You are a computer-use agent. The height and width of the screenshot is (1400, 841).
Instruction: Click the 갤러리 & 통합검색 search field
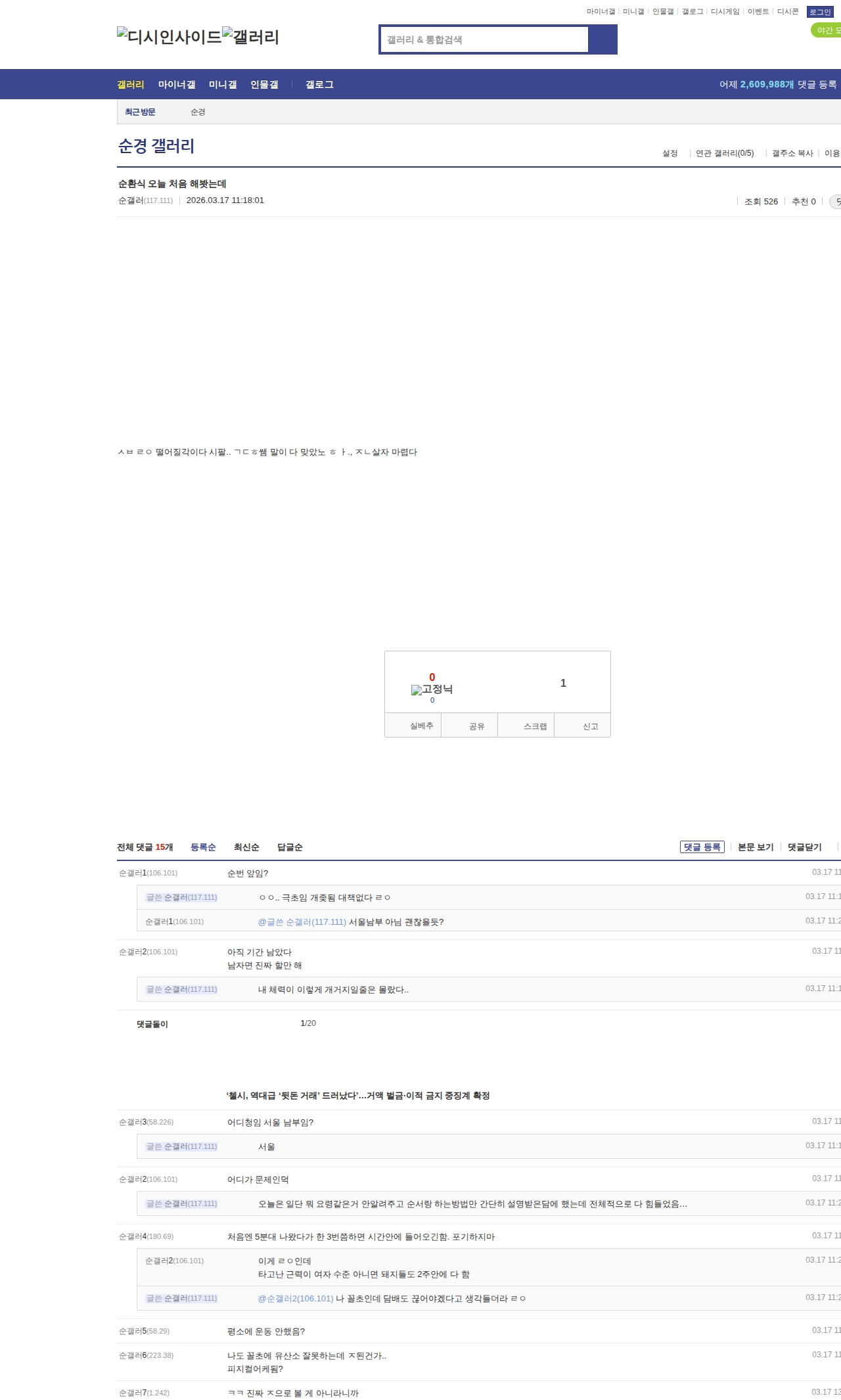point(484,39)
